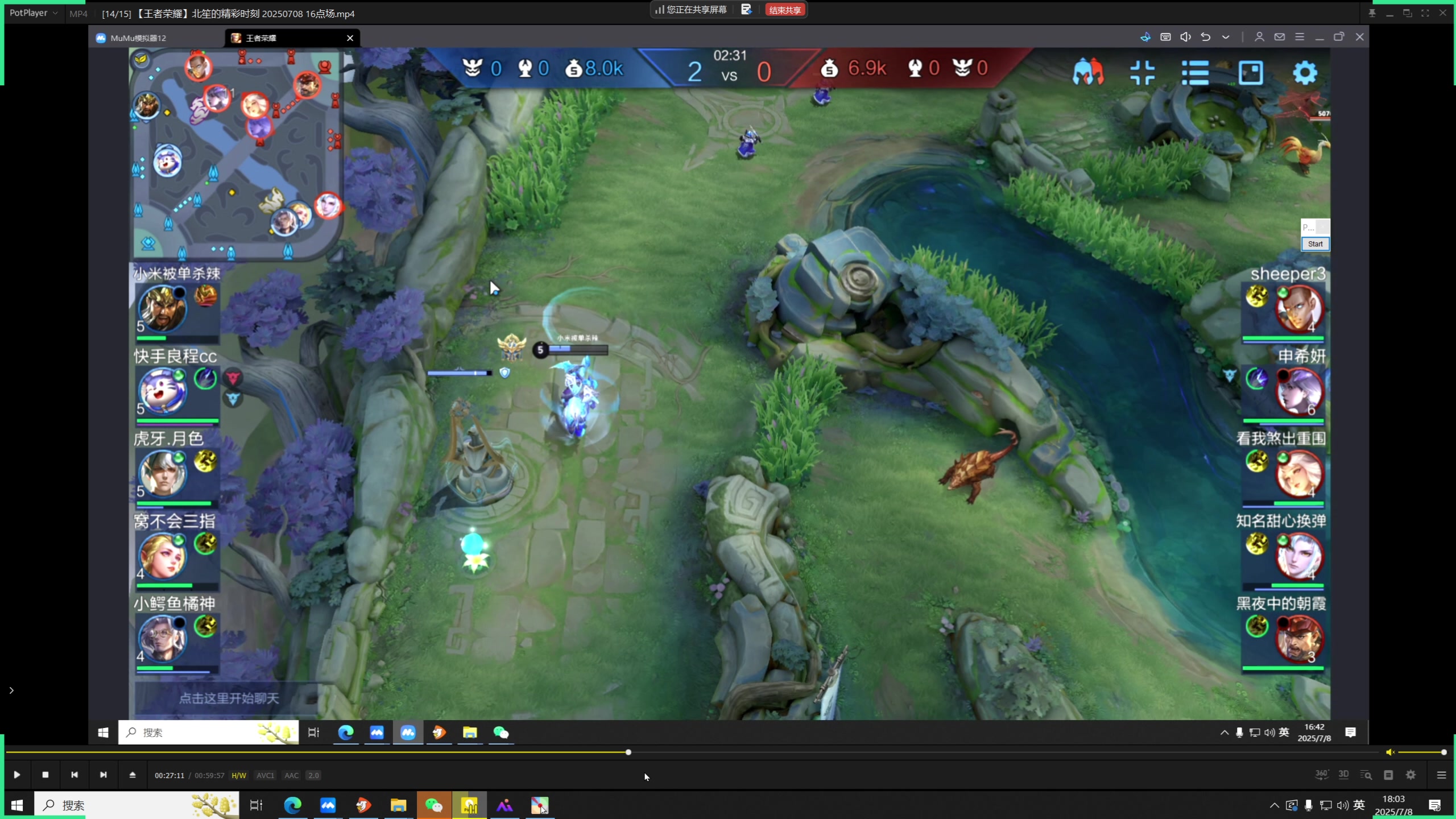Click the eject/open file button

coord(133,775)
